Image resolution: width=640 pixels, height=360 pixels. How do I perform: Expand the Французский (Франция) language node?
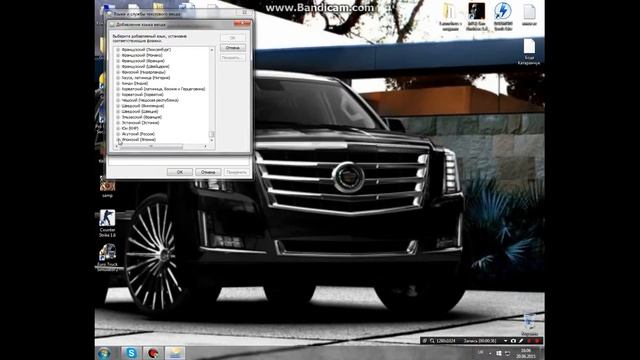tap(118, 61)
